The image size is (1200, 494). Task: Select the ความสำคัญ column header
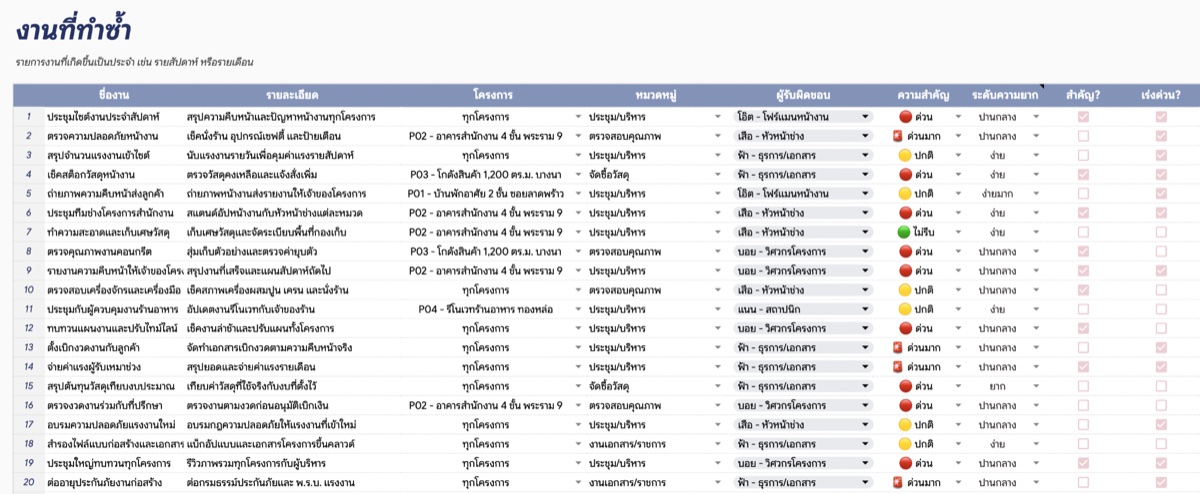tap(925, 96)
